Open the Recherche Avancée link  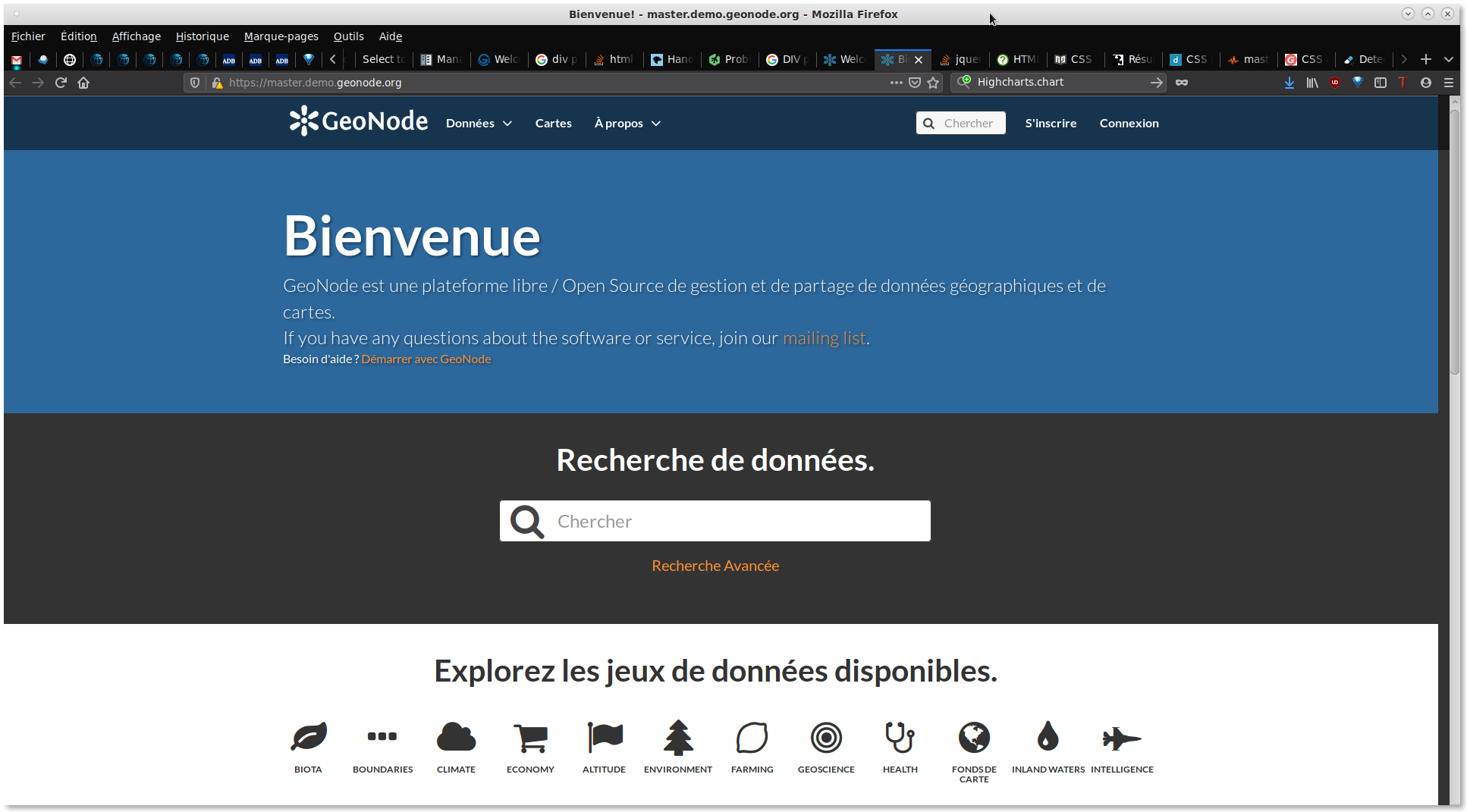(x=715, y=566)
